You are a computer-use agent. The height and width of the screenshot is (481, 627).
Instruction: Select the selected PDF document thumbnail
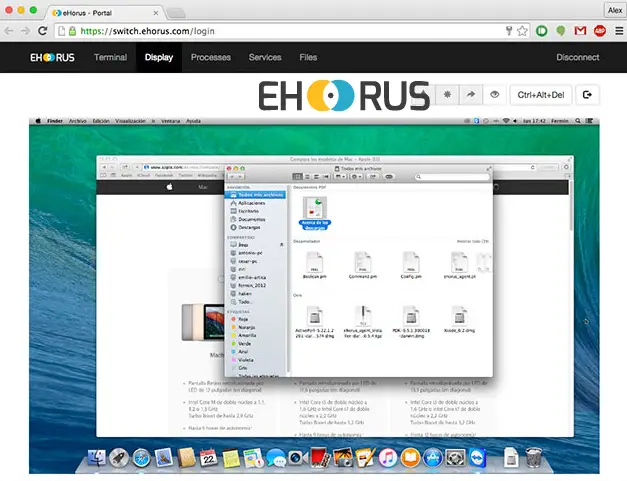(x=315, y=207)
